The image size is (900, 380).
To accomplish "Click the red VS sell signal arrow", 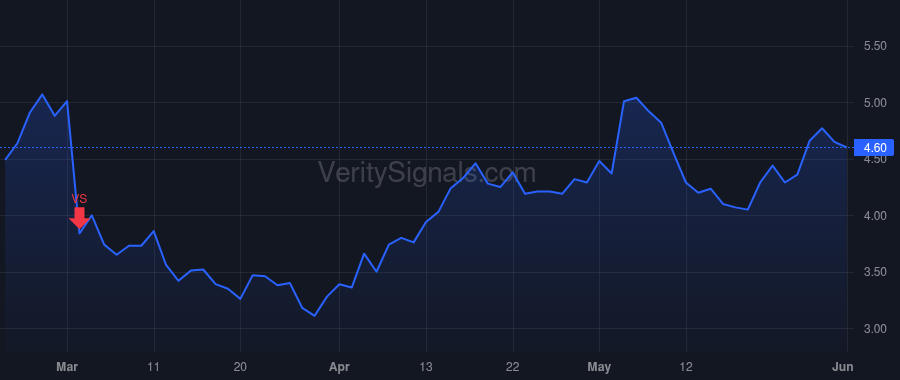I will click(x=79, y=218).
